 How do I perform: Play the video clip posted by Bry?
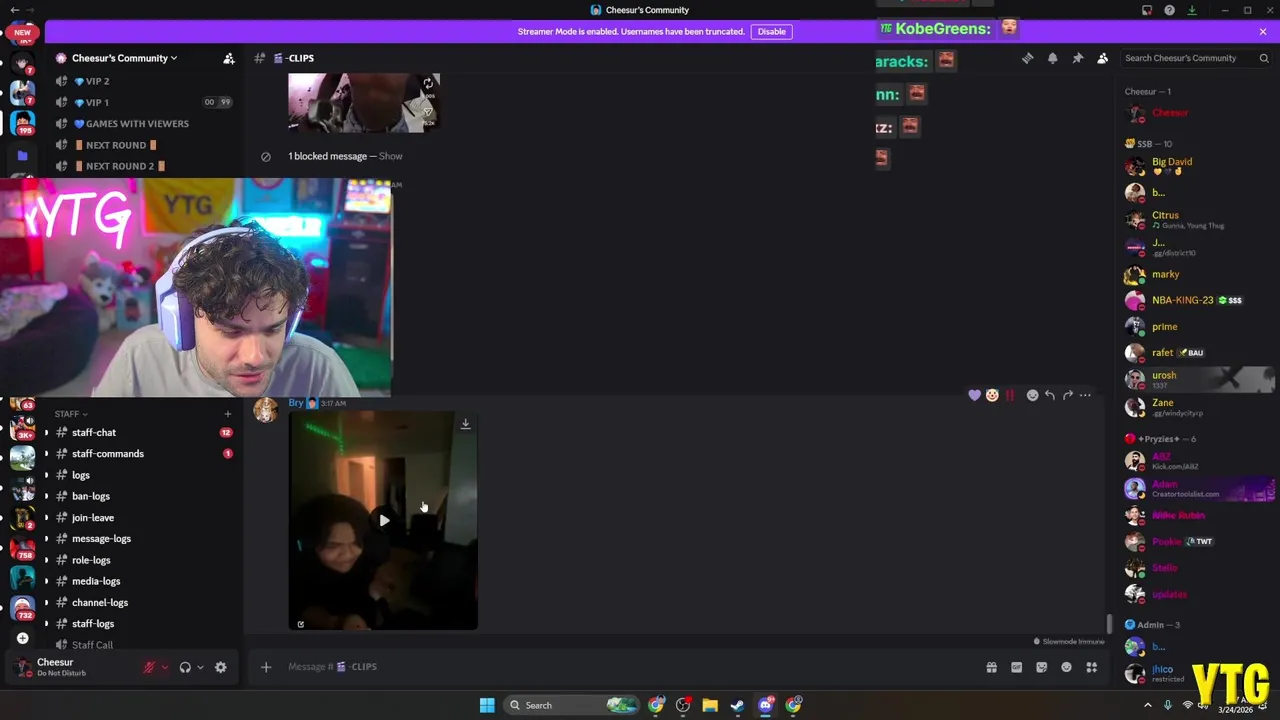[x=384, y=520]
